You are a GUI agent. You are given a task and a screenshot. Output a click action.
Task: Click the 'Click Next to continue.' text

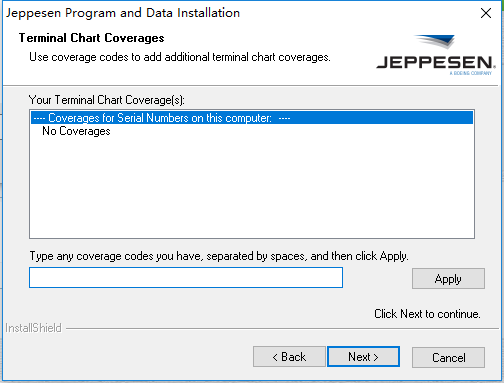tap(427, 314)
